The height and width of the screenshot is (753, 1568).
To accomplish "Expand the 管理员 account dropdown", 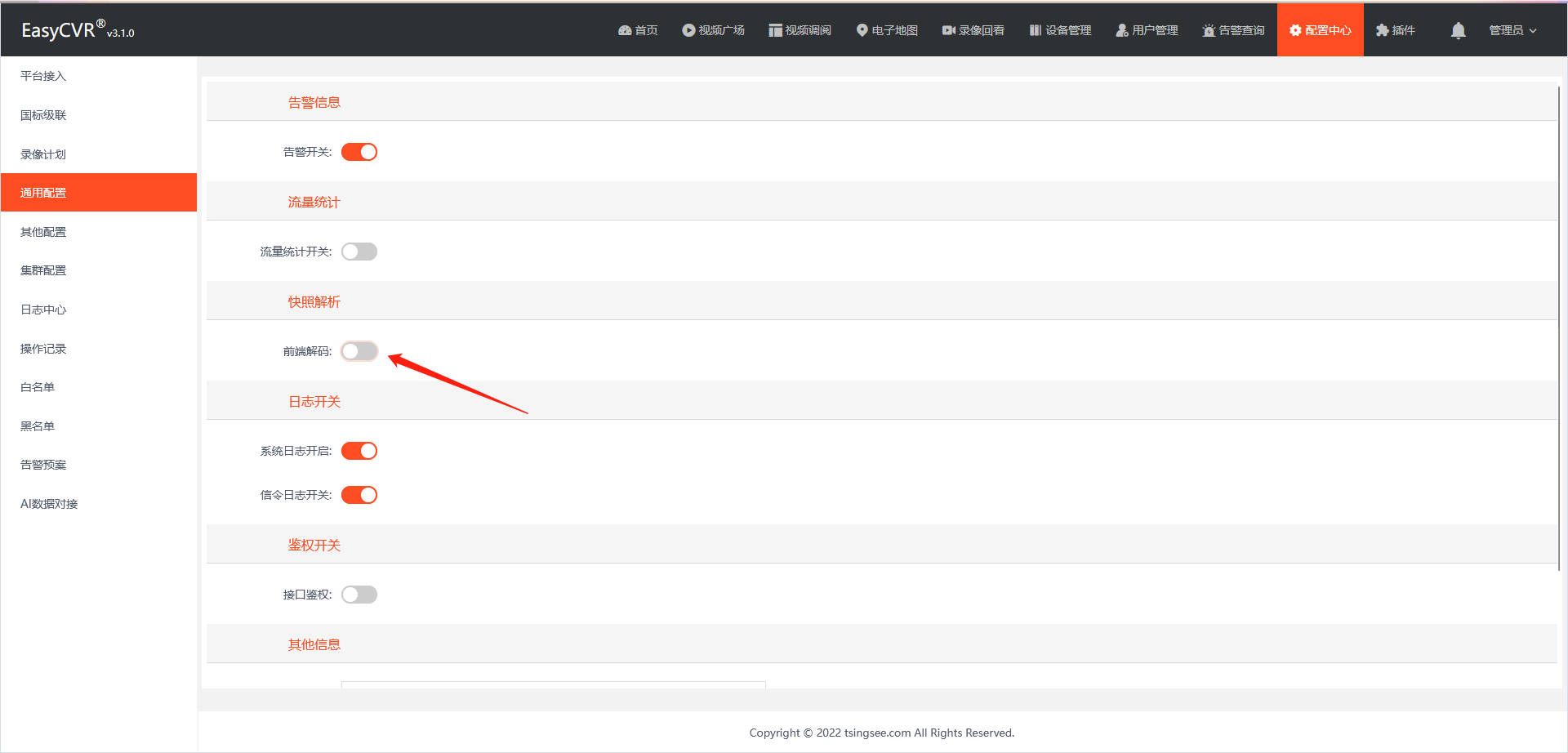I will point(1512,30).
